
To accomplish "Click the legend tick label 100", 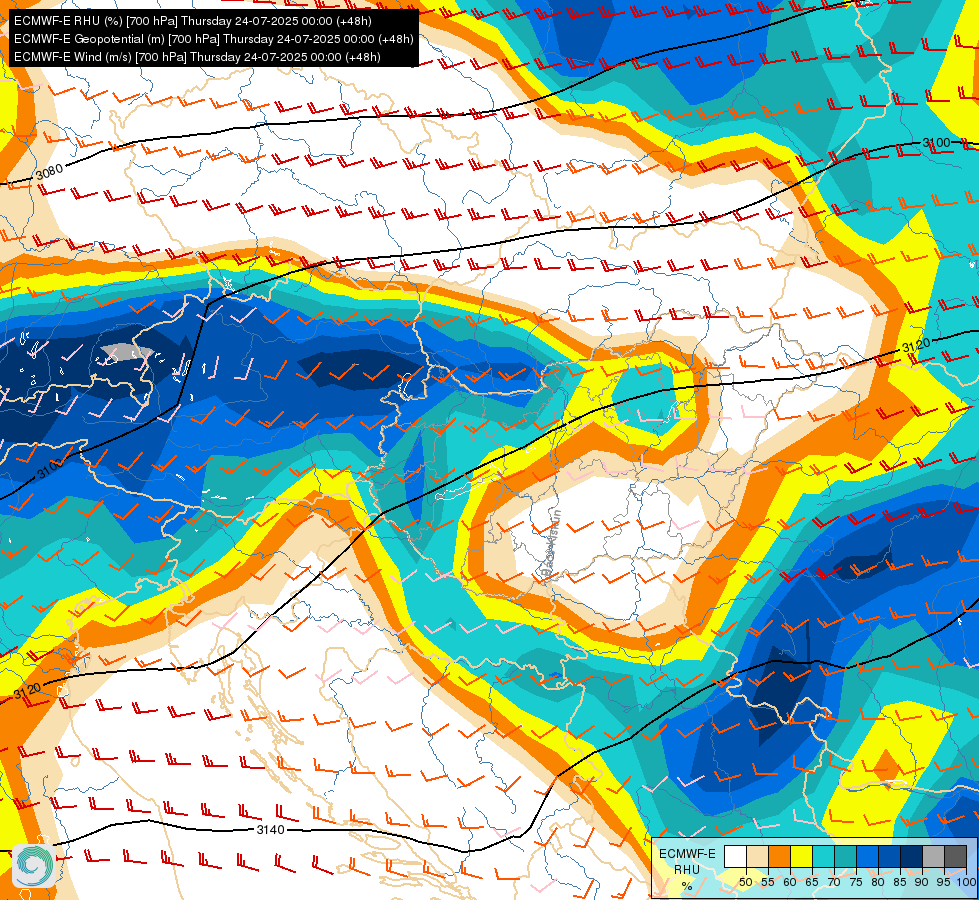I will [967, 882].
